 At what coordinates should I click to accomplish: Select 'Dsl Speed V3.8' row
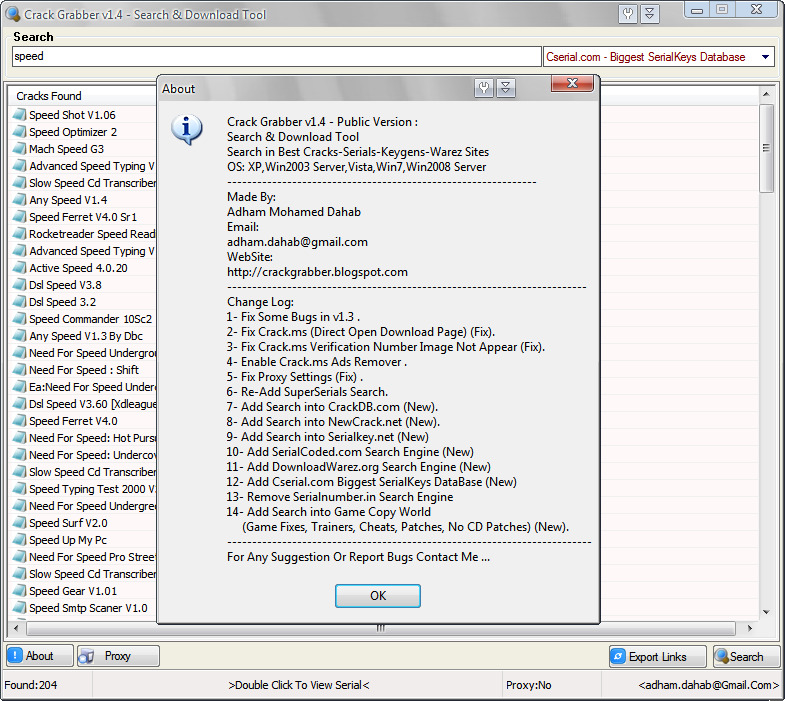[x=65, y=285]
